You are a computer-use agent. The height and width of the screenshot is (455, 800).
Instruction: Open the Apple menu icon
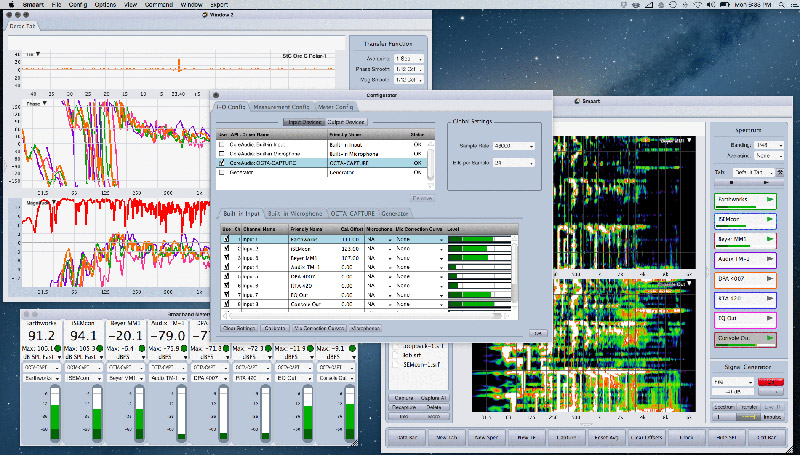coord(11,4)
